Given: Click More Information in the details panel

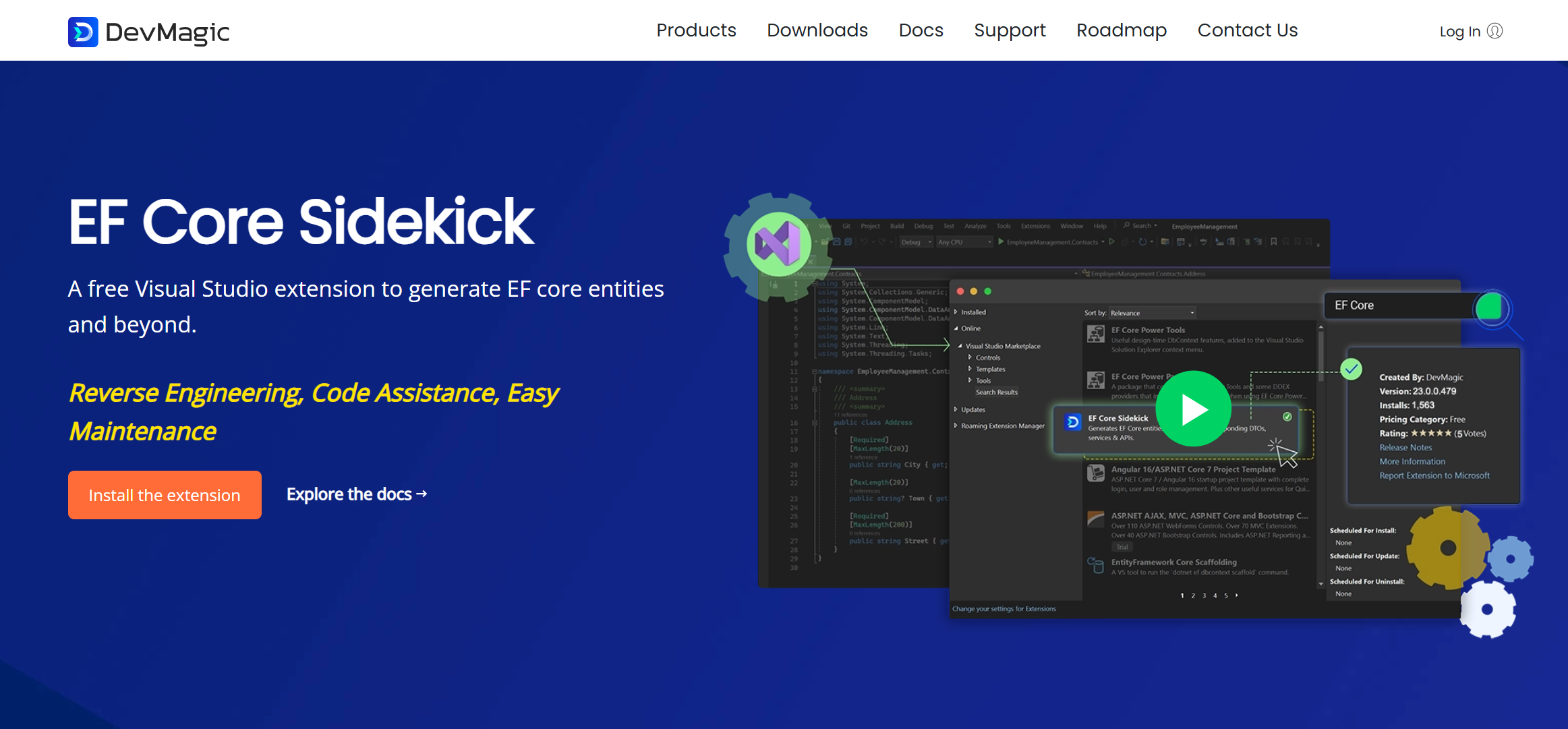Looking at the screenshot, I should coord(1412,461).
